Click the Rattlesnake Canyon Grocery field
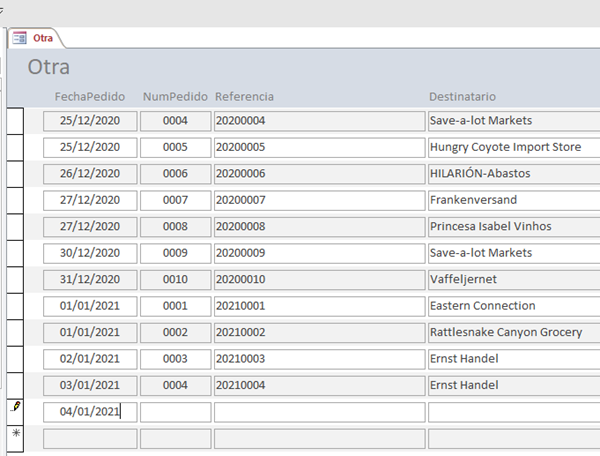The image size is (600, 456). [x=512, y=332]
